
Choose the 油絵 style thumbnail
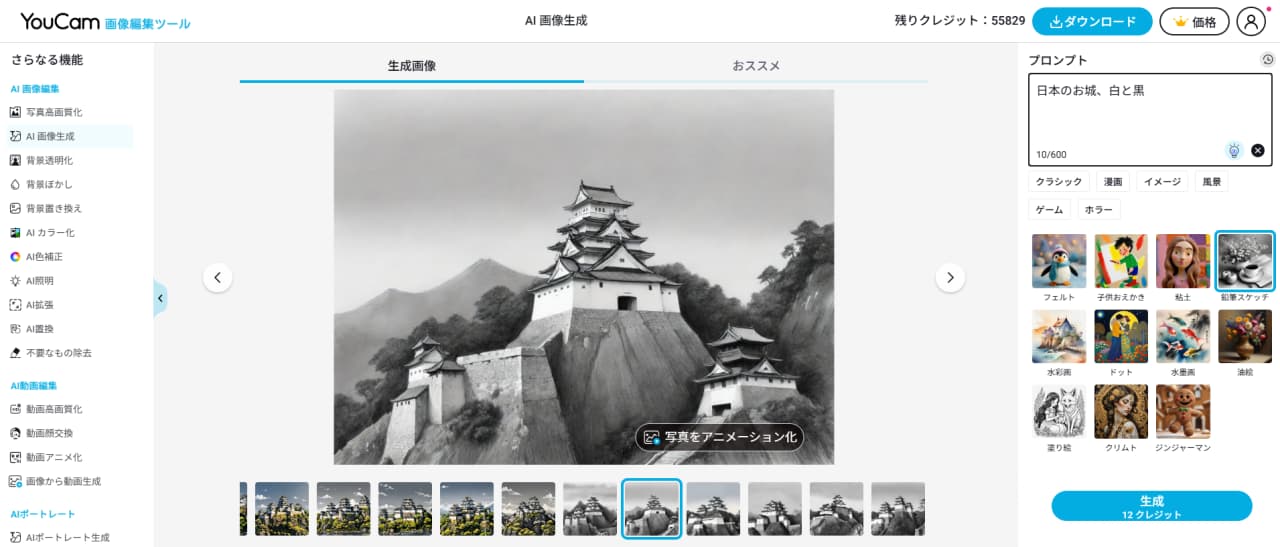(1245, 336)
